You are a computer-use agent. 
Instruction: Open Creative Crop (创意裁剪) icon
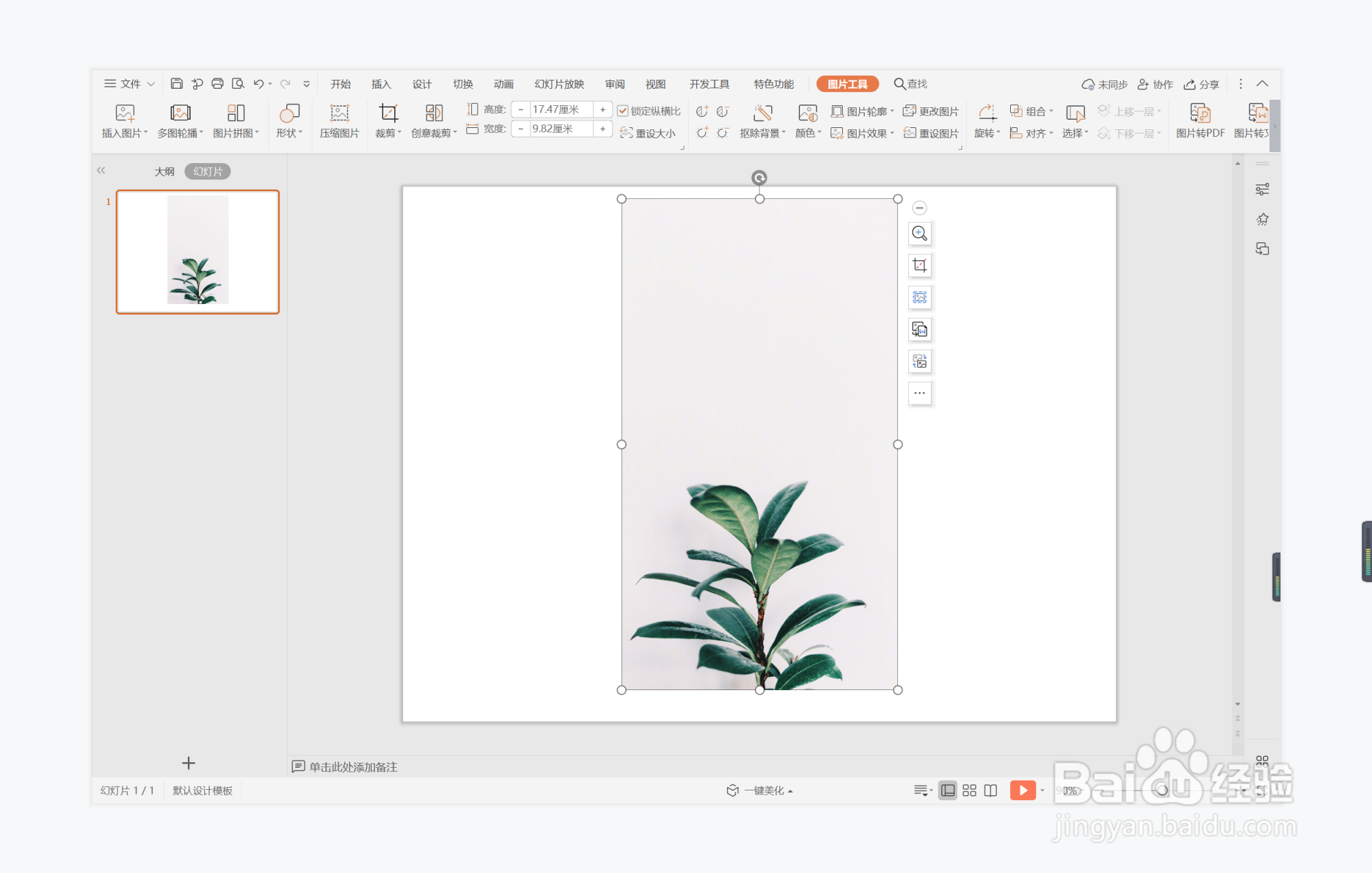(x=433, y=114)
